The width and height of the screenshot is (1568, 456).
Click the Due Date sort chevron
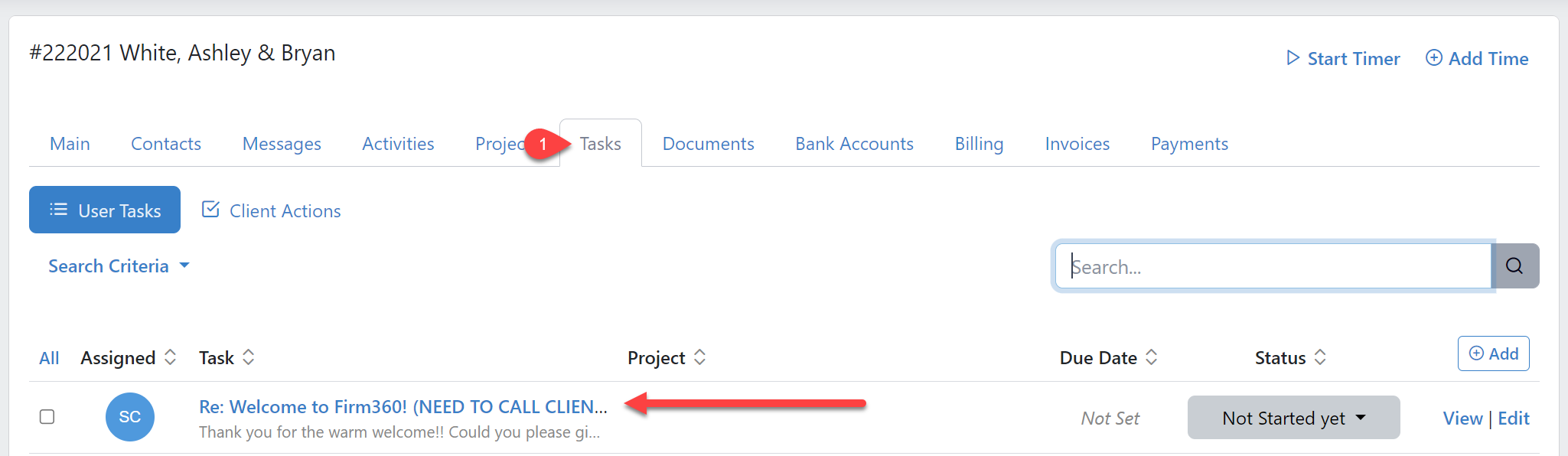1151,357
